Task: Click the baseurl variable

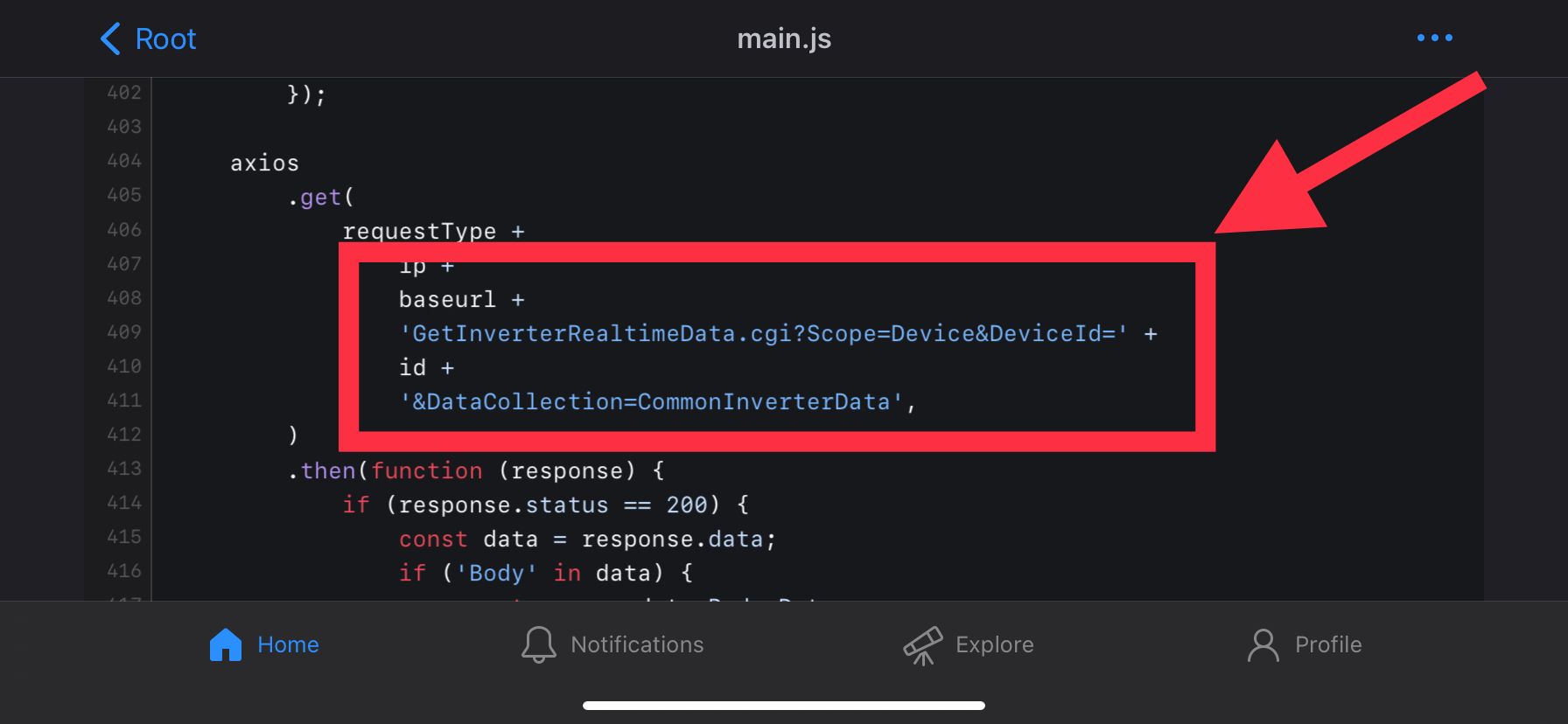Action: point(447,300)
